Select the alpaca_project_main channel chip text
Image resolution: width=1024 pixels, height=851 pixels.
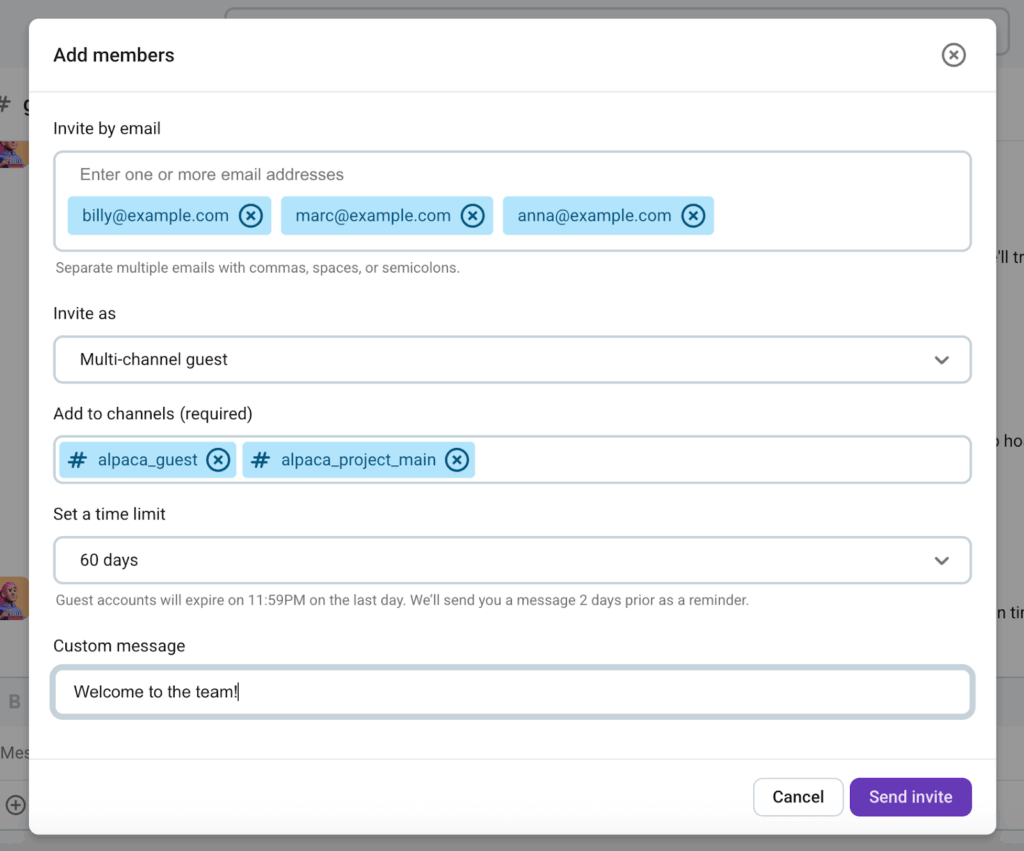358,460
